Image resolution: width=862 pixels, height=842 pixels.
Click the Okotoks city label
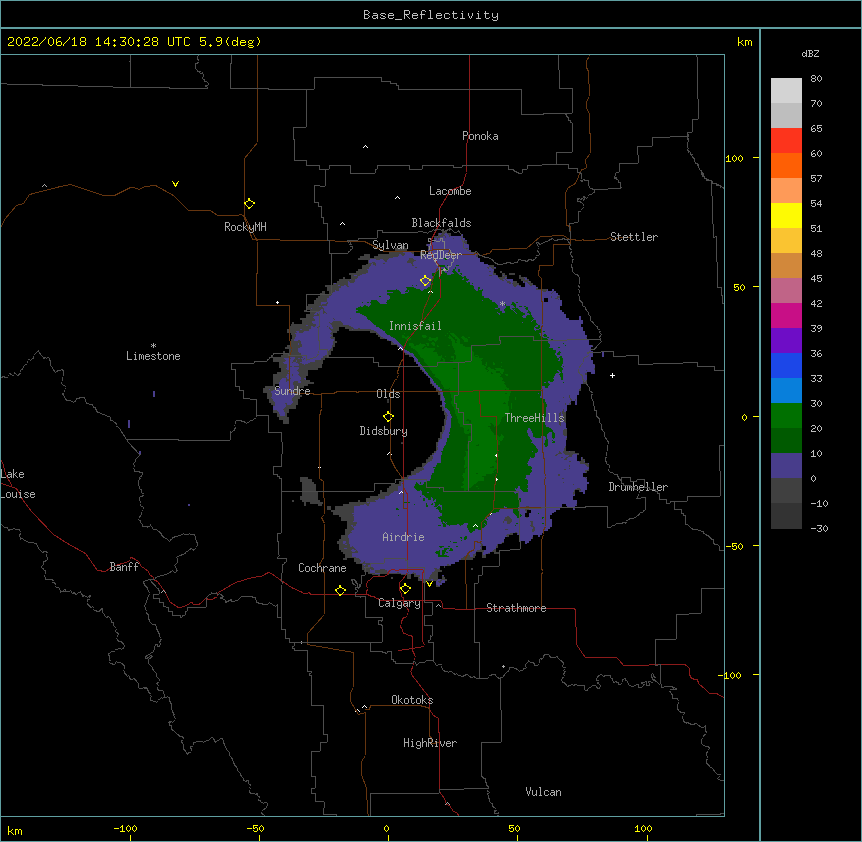[x=412, y=700]
